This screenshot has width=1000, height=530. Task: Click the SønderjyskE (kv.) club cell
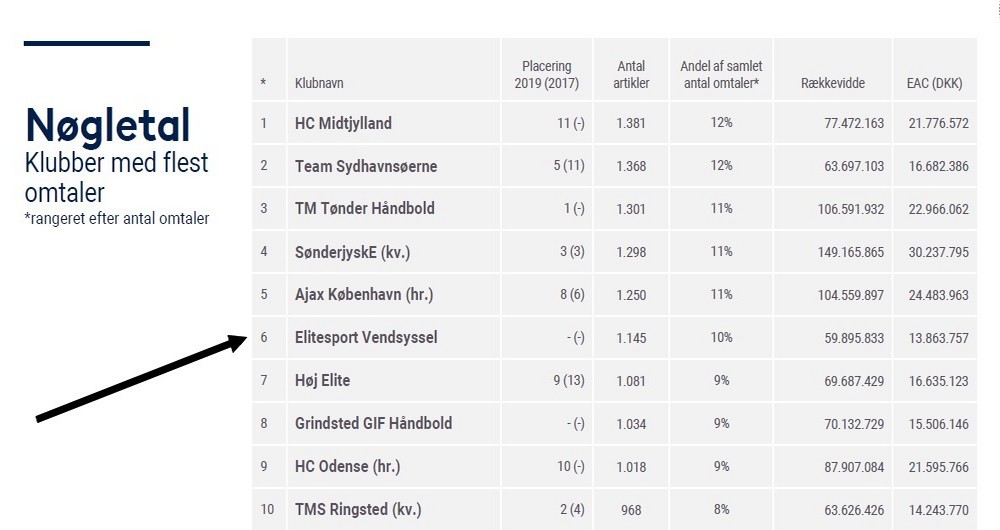coord(352,252)
